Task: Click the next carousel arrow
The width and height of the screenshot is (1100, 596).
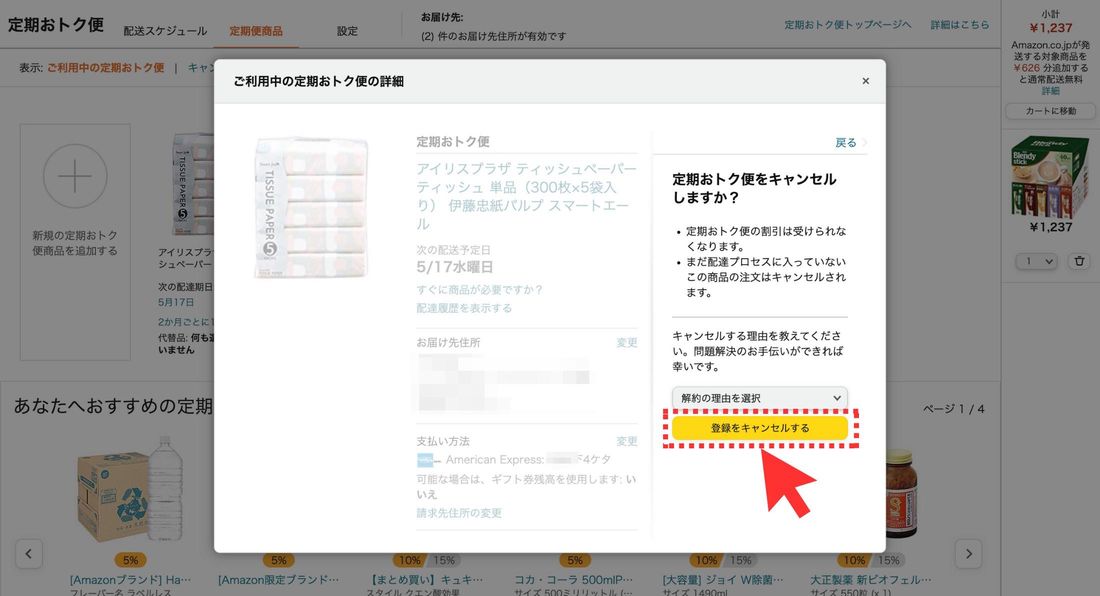Action: point(969,553)
